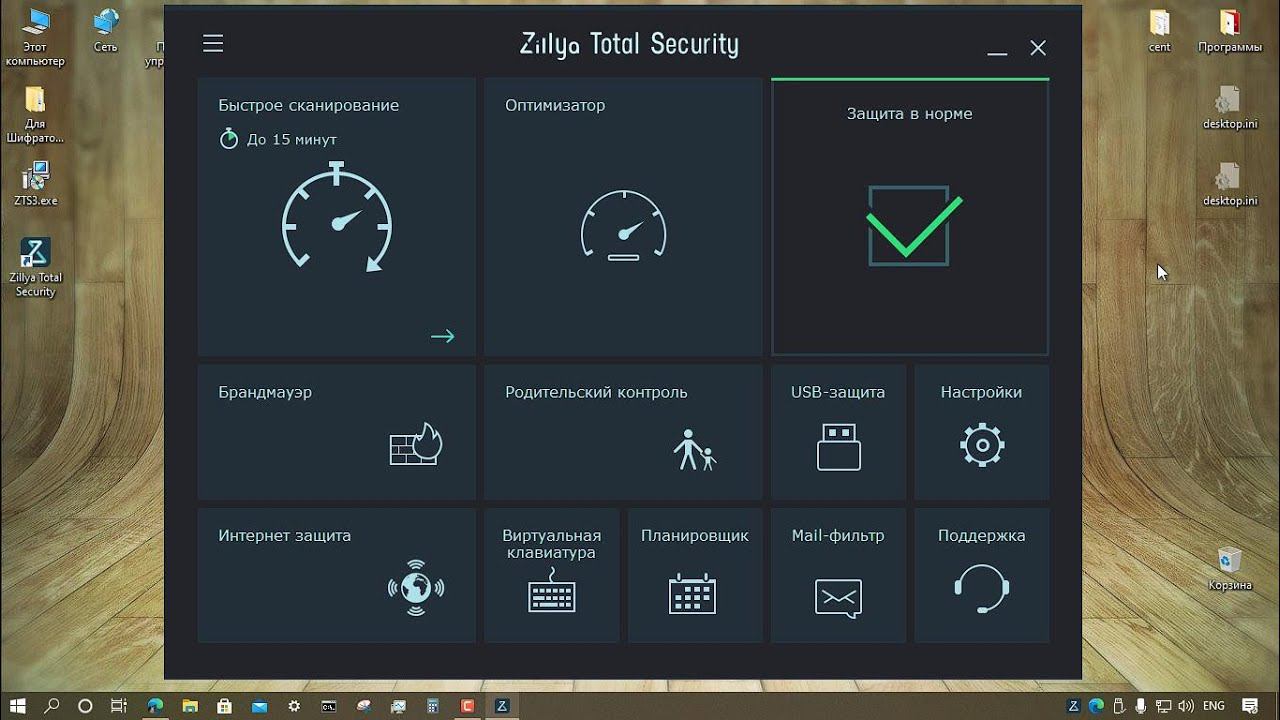Select the Этот компьютер desktop icon
Image resolution: width=1280 pixels, height=720 pixels.
point(35,38)
